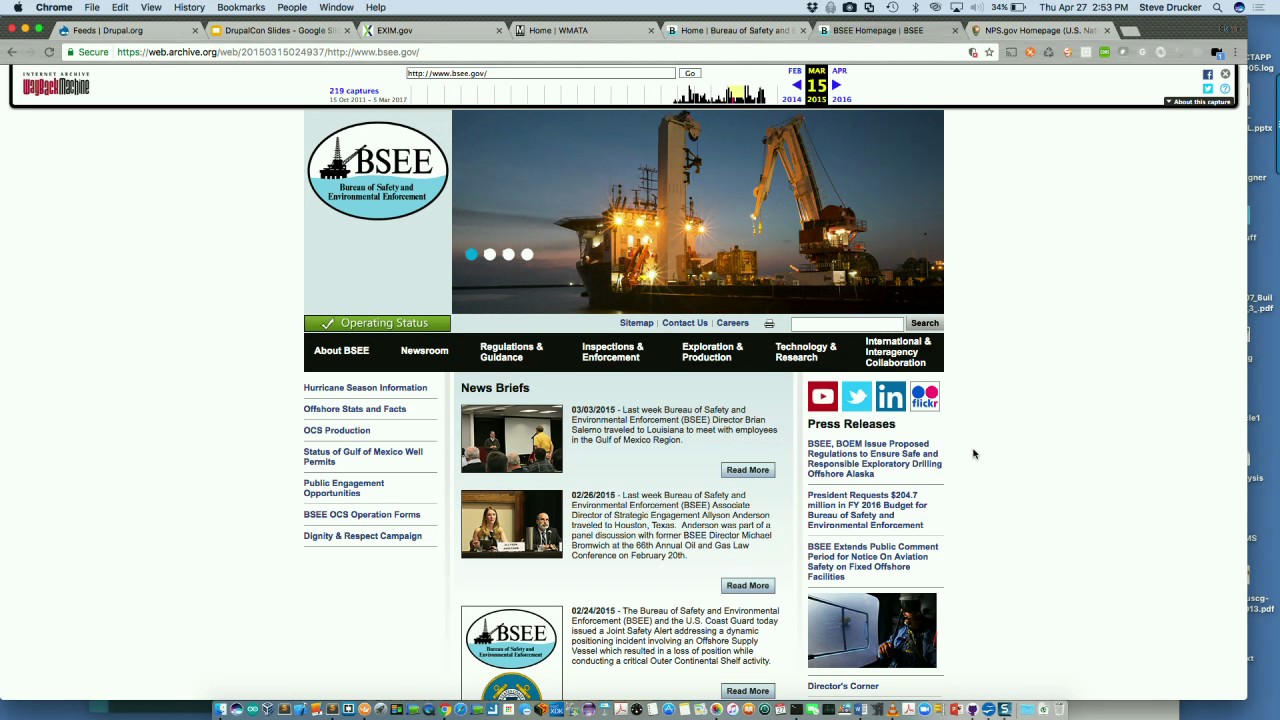The height and width of the screenshot is (720, 1280).
Task: Go to previous capture with left arrow
Action: (796, 85)
